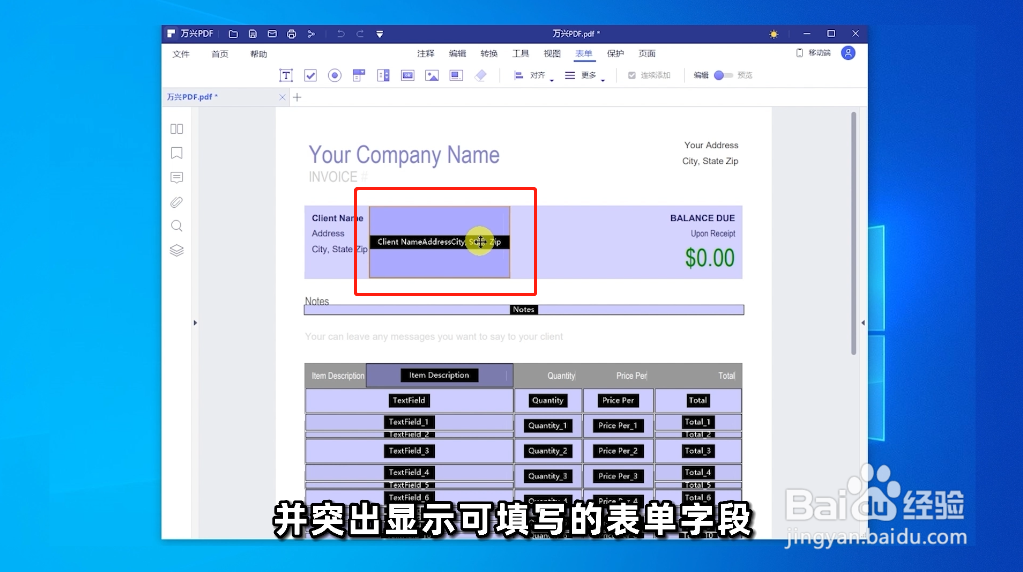This screenshot has width=1023, height=572.
Task: Select the signature field form tool
Action: [456, 76]
